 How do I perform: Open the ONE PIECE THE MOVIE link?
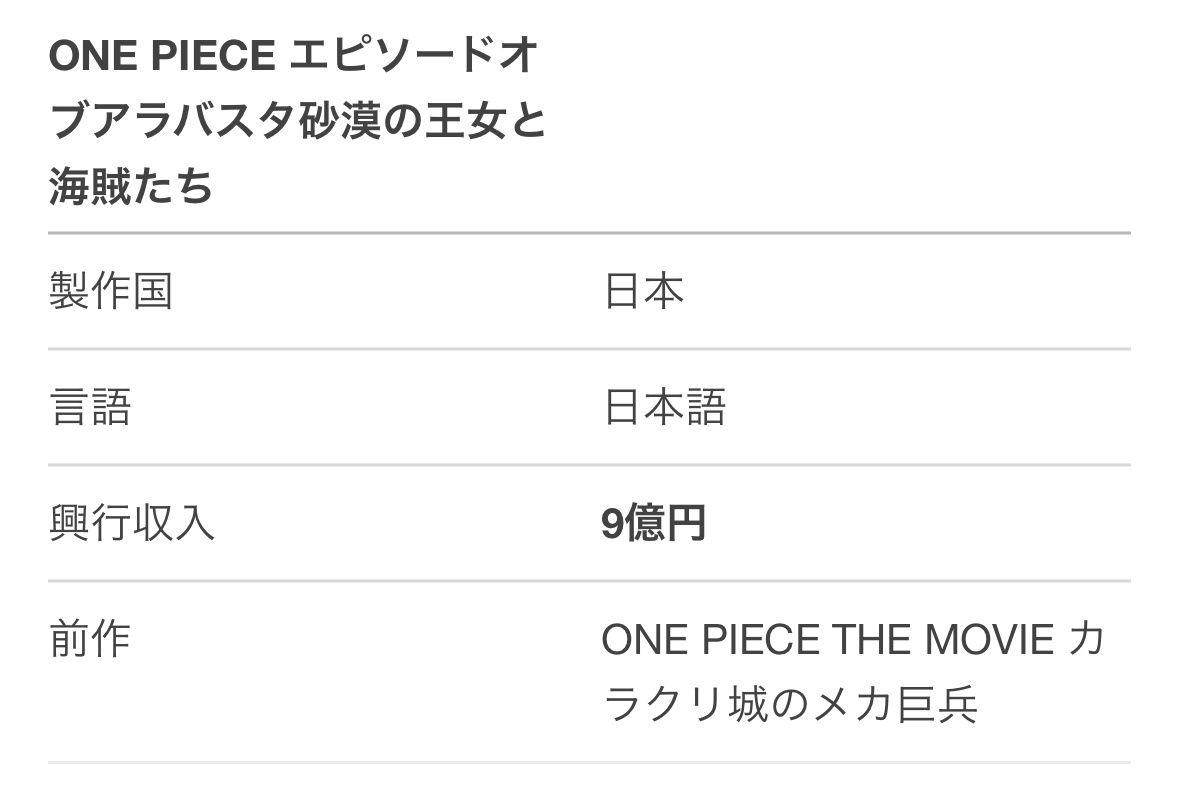click(x=827, y=639)
